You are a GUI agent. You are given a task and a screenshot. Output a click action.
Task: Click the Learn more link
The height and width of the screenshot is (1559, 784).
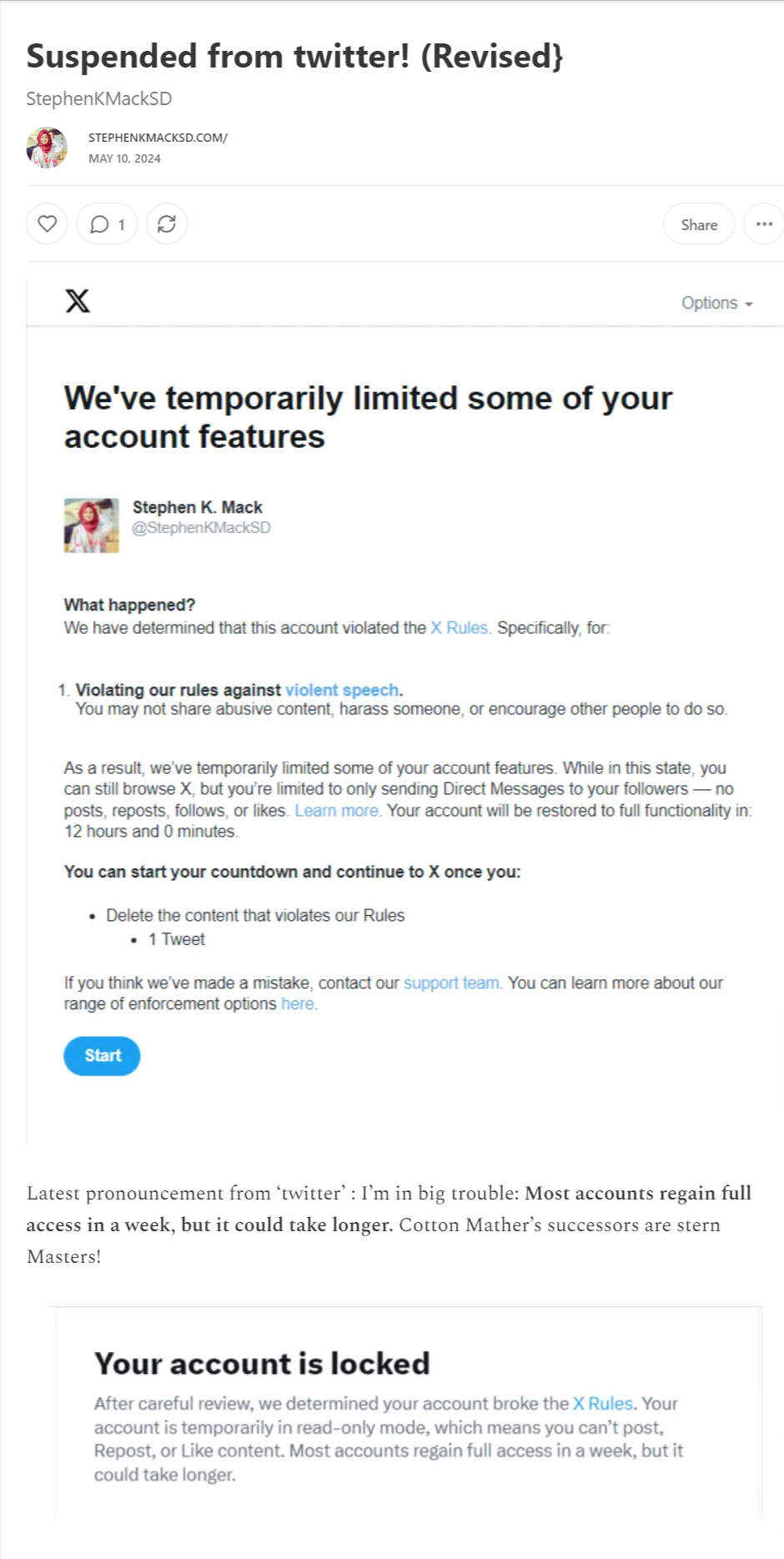(337, 810)
